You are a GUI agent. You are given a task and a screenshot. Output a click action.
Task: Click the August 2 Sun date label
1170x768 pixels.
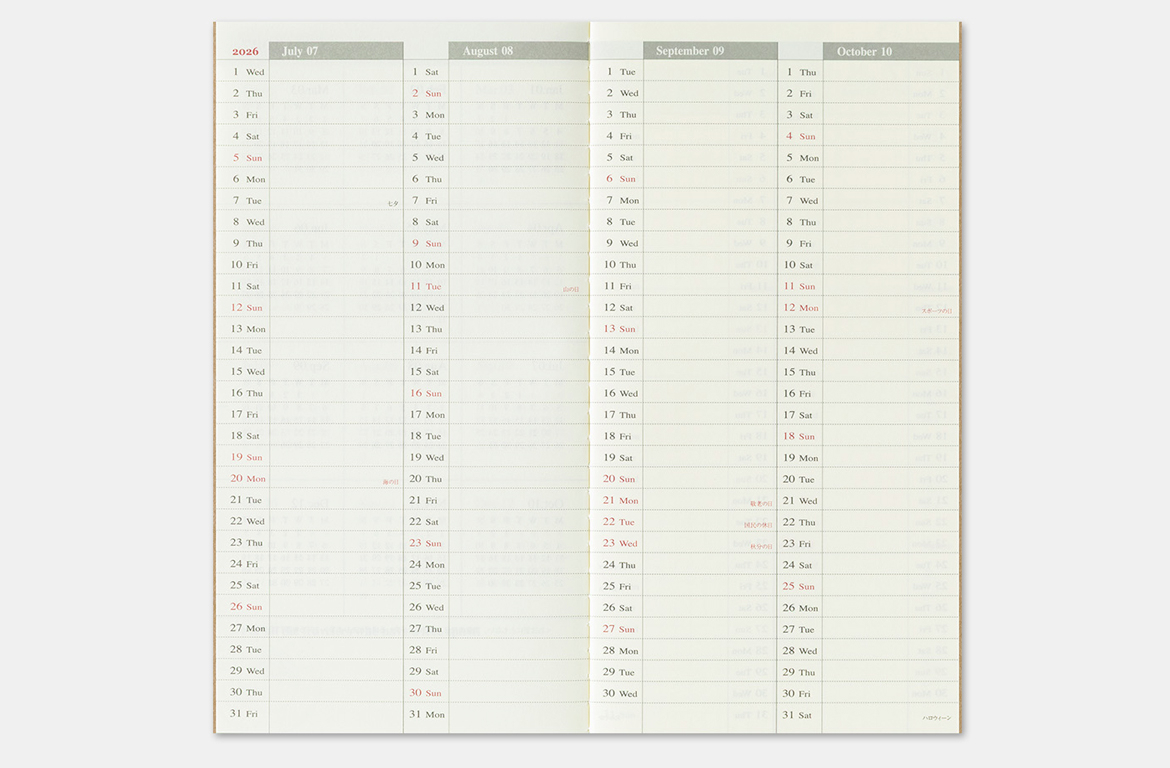pyautogui.click(x=427, y=93)
